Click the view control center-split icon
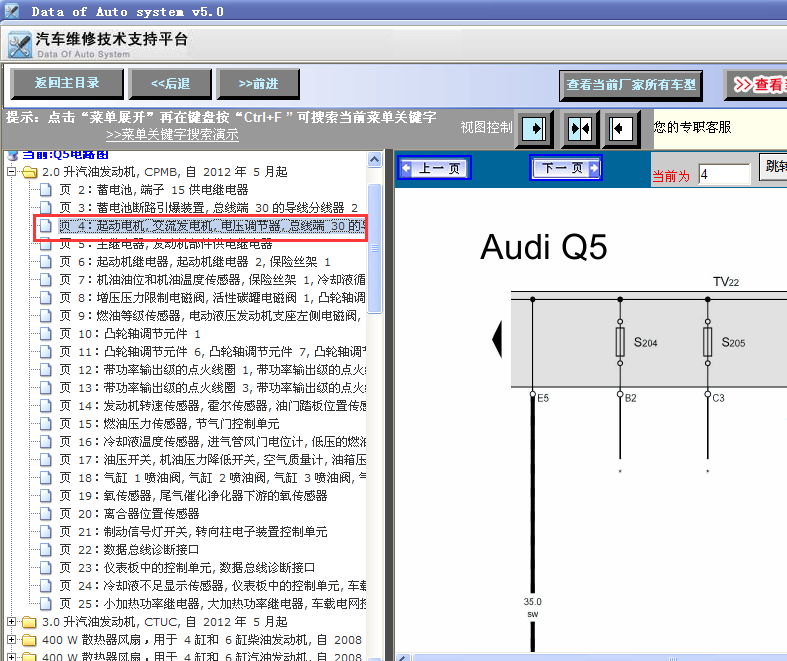The image size is (787, 661). point(580,129)
